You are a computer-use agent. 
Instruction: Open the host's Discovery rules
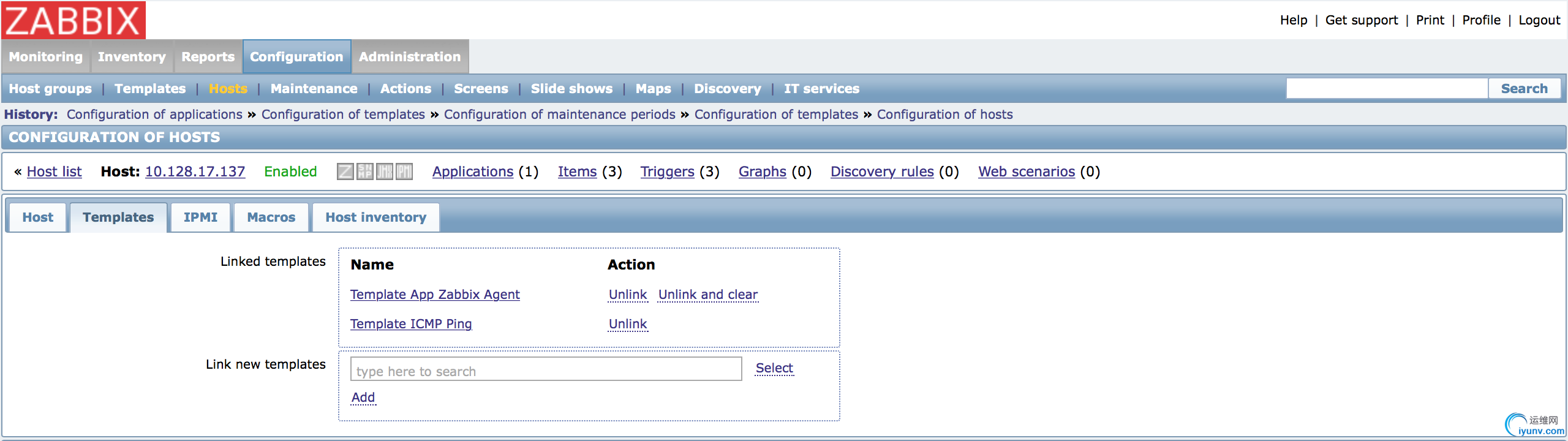[882, 171]
